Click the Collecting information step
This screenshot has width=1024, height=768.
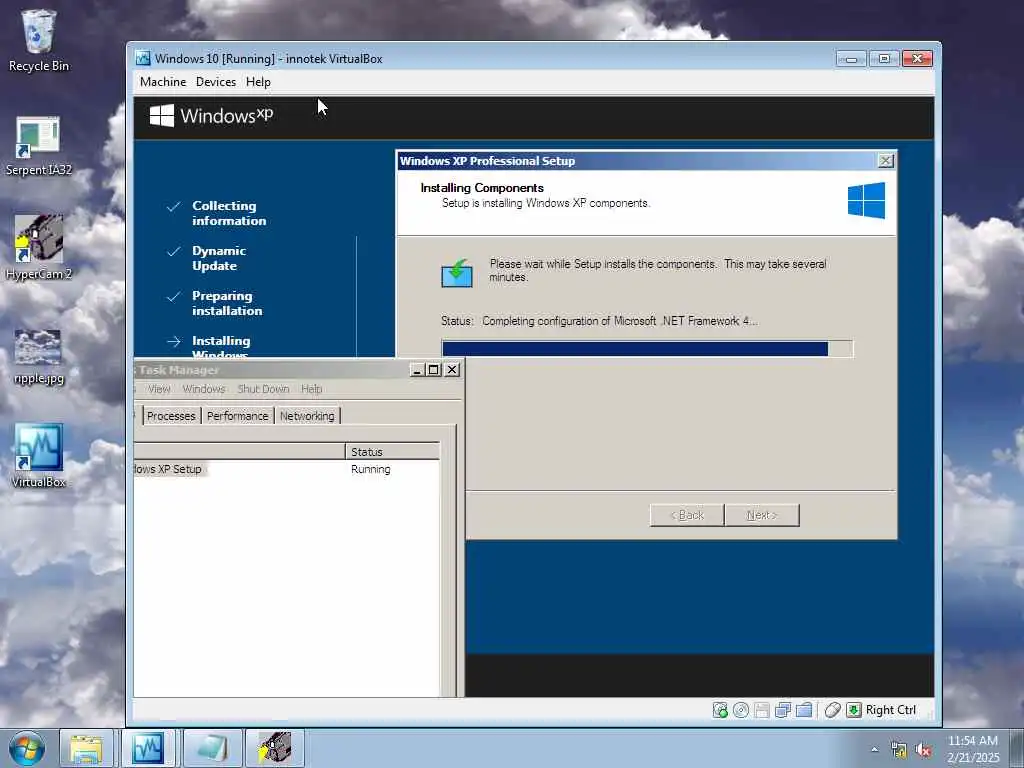(229, 213)
